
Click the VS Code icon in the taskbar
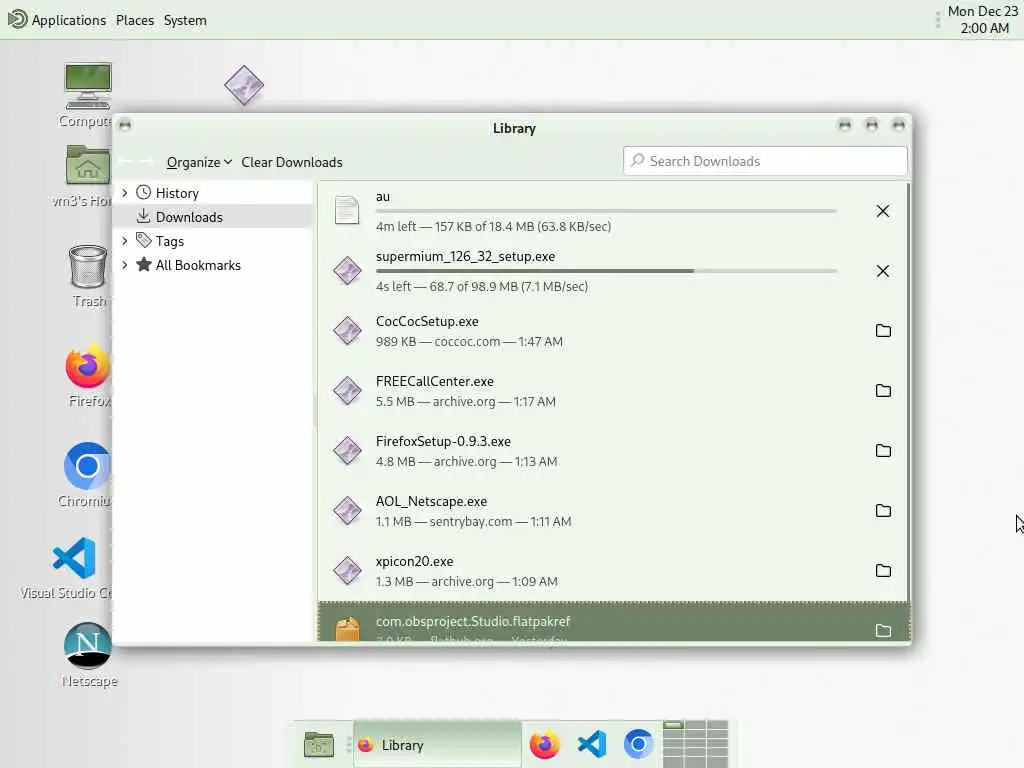point(592,744)
